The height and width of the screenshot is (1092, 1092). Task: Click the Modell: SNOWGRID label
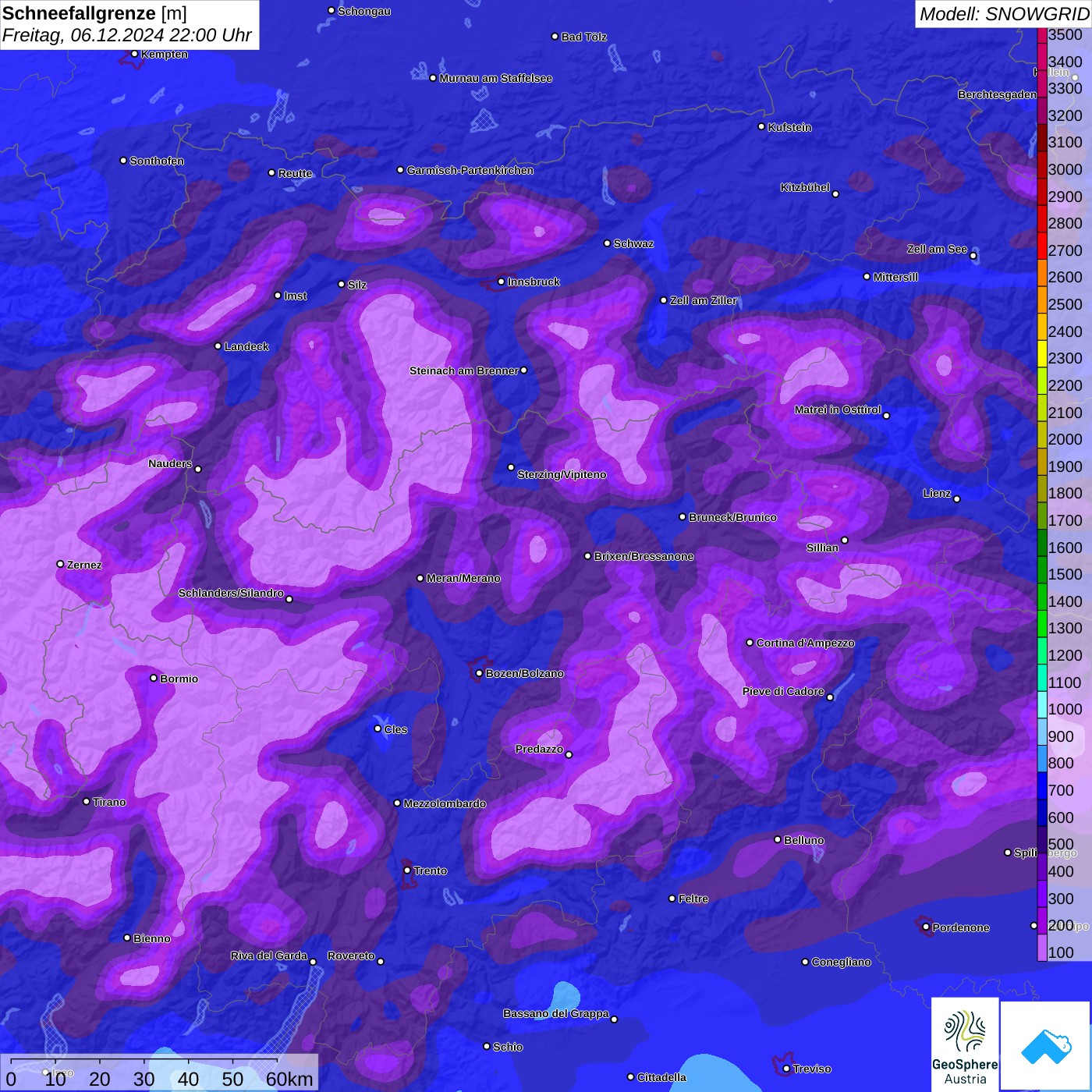[1004, 13]
